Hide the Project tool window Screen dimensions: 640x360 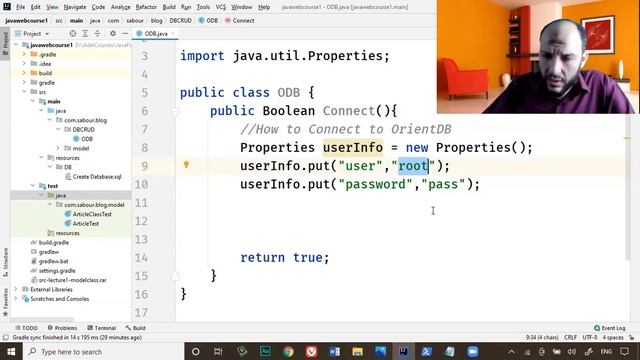pyautogui.click(x=125, y=33)
